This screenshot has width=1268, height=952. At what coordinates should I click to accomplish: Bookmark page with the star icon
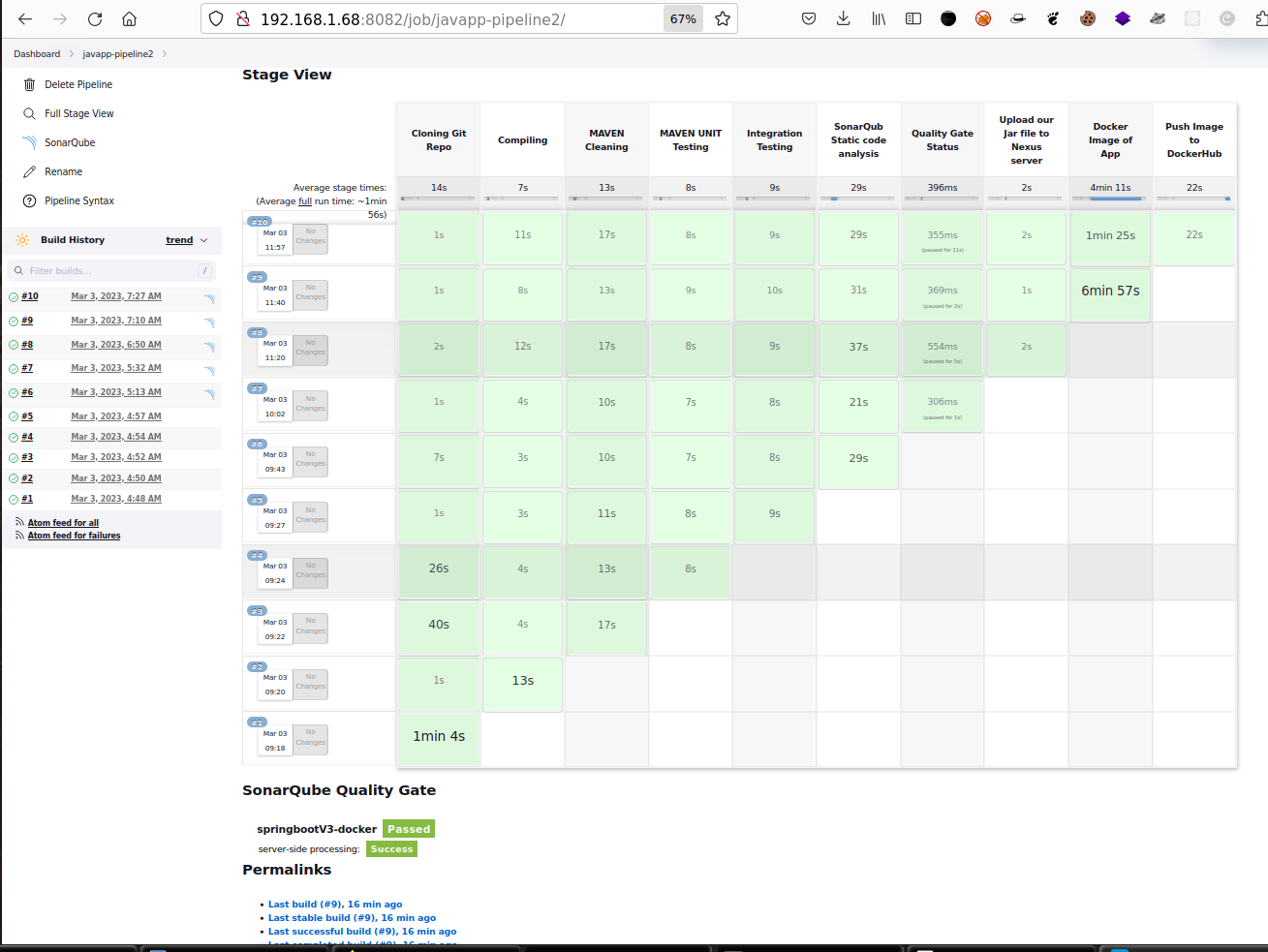pyautogui.click(x=723, y=18)
